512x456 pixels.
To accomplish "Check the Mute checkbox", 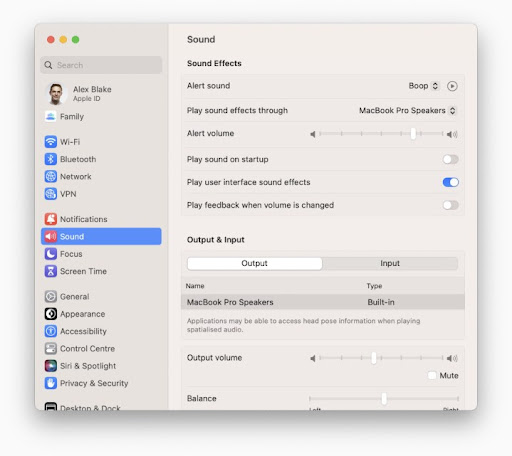I will pyautogui.click(x=432, y=375).
